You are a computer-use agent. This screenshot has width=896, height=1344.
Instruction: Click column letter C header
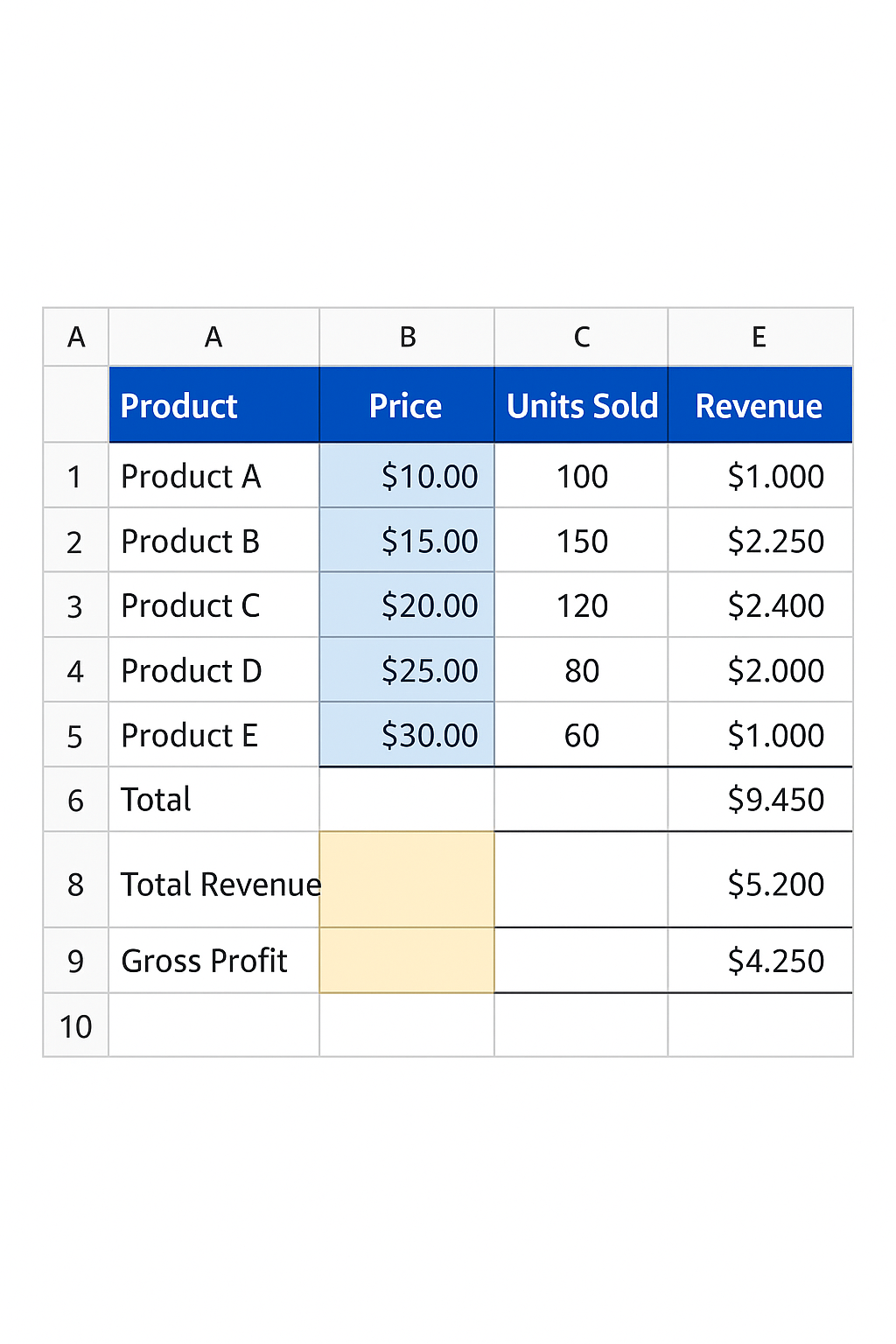581,336
